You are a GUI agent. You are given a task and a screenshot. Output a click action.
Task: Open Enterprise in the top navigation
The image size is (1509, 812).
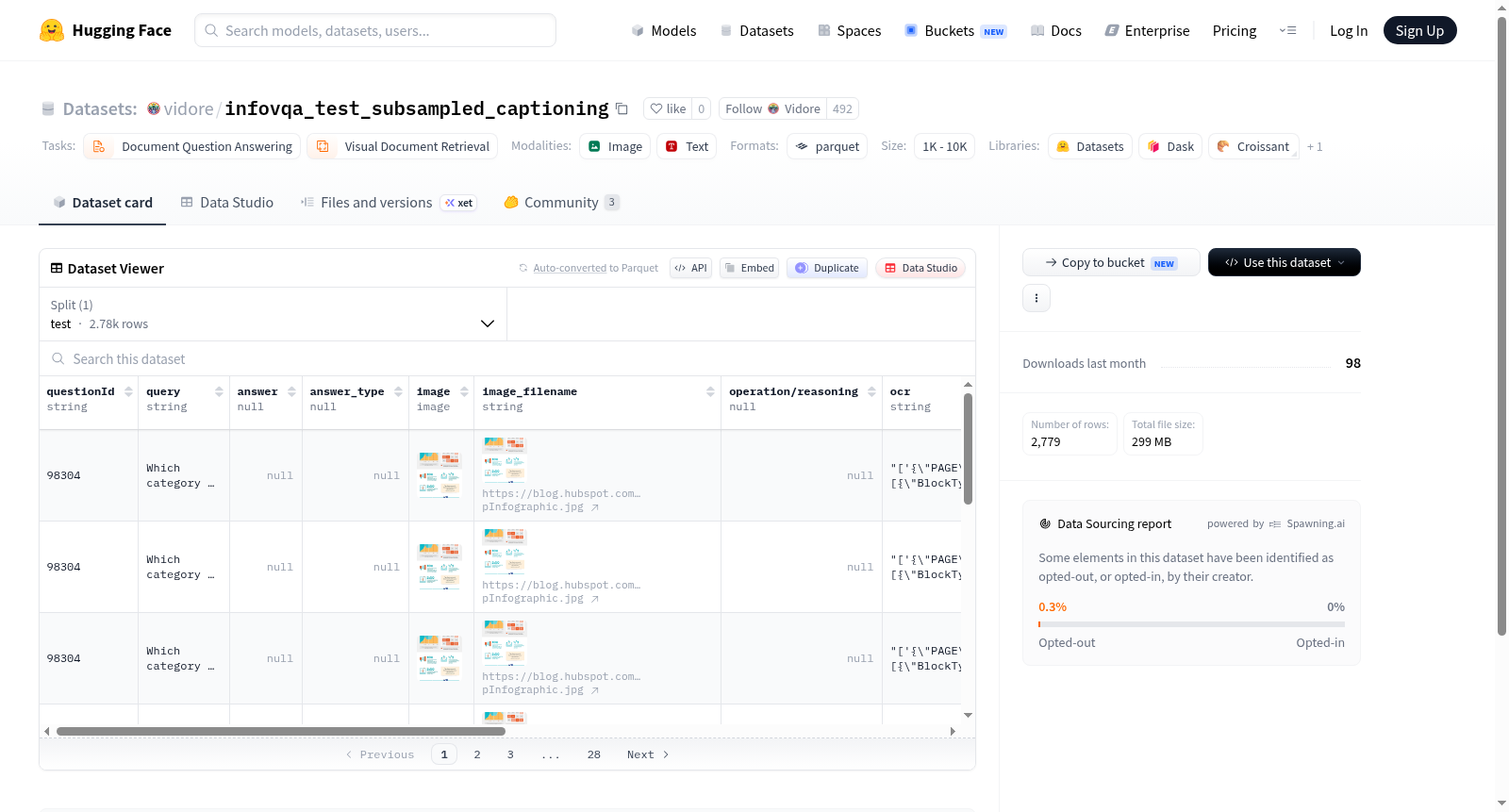(x=1147, y=30)
